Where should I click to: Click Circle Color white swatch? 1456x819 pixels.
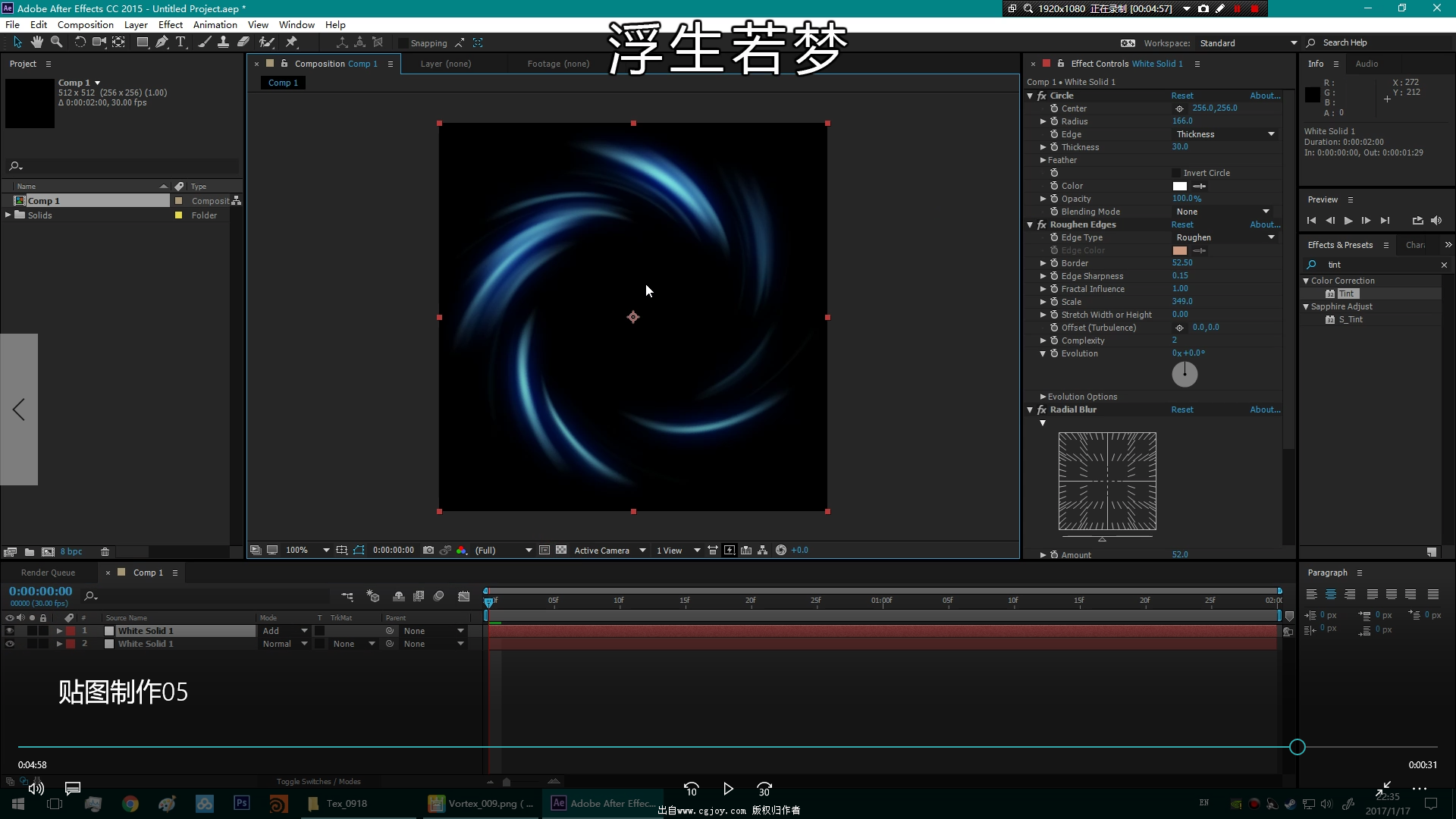pyautogui.click(x=1180, y=186)
